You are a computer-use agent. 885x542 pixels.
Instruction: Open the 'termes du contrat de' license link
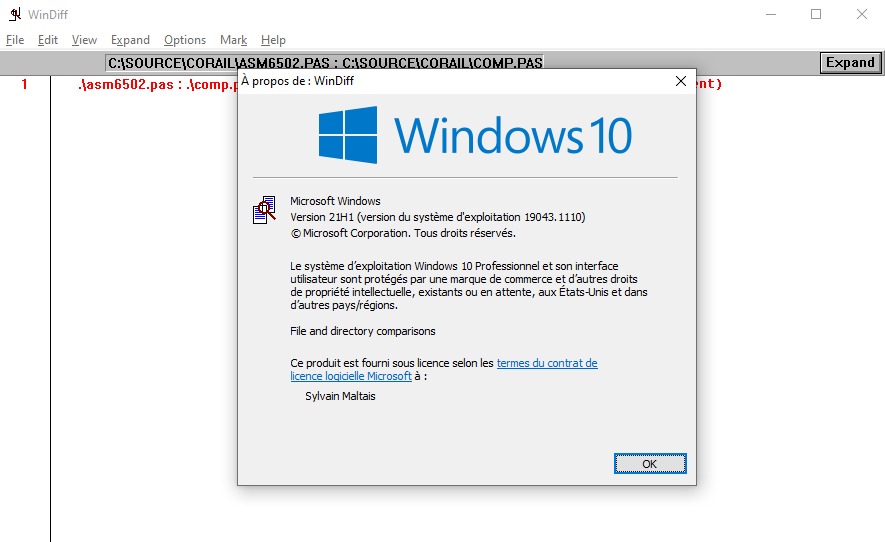[547, 363]
